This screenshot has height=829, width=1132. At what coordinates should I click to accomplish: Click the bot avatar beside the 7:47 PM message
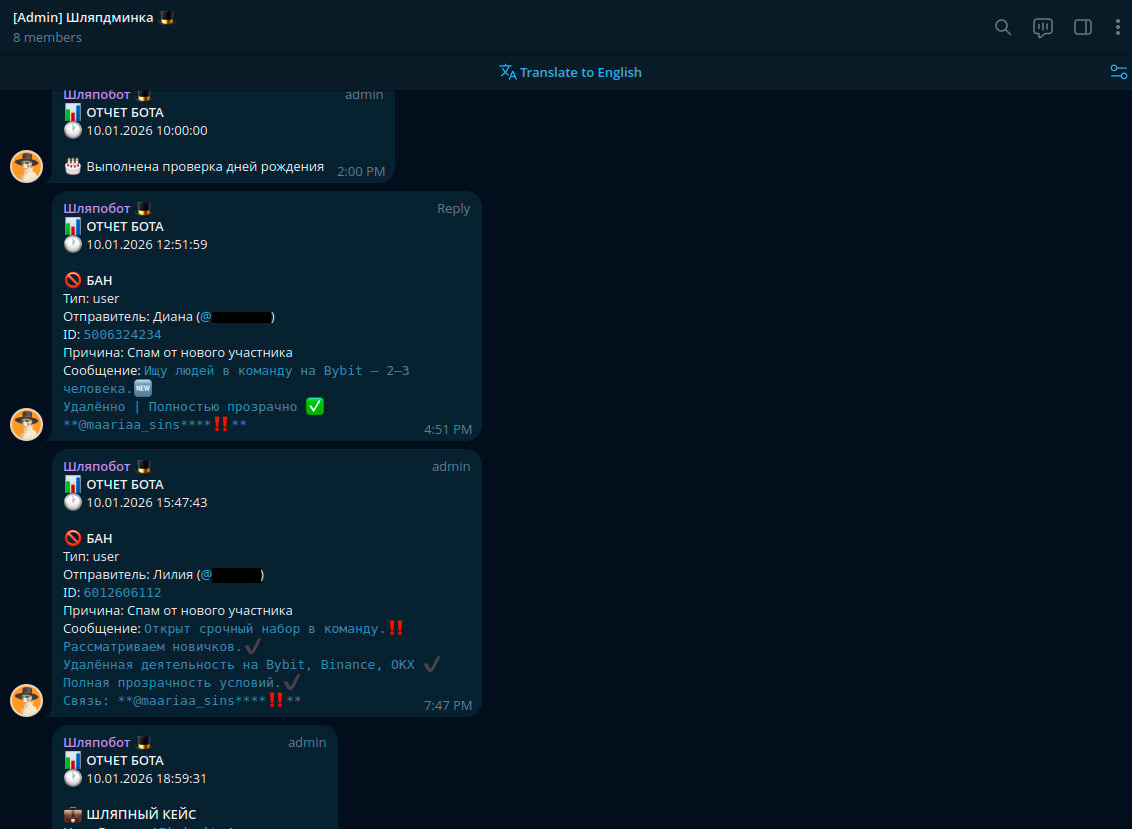(x=27, y=700)
